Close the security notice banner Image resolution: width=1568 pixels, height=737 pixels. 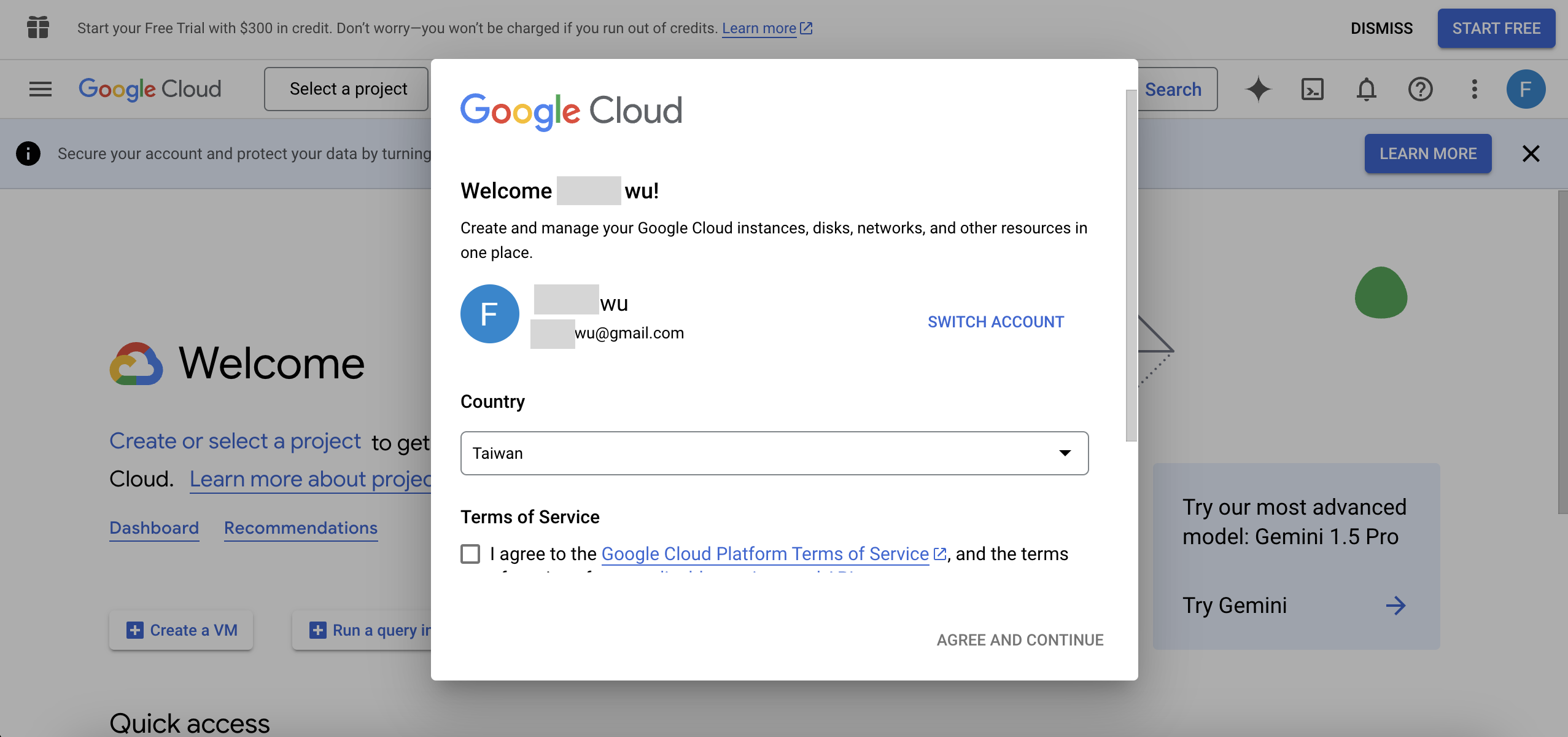(x=1531, y=154)
